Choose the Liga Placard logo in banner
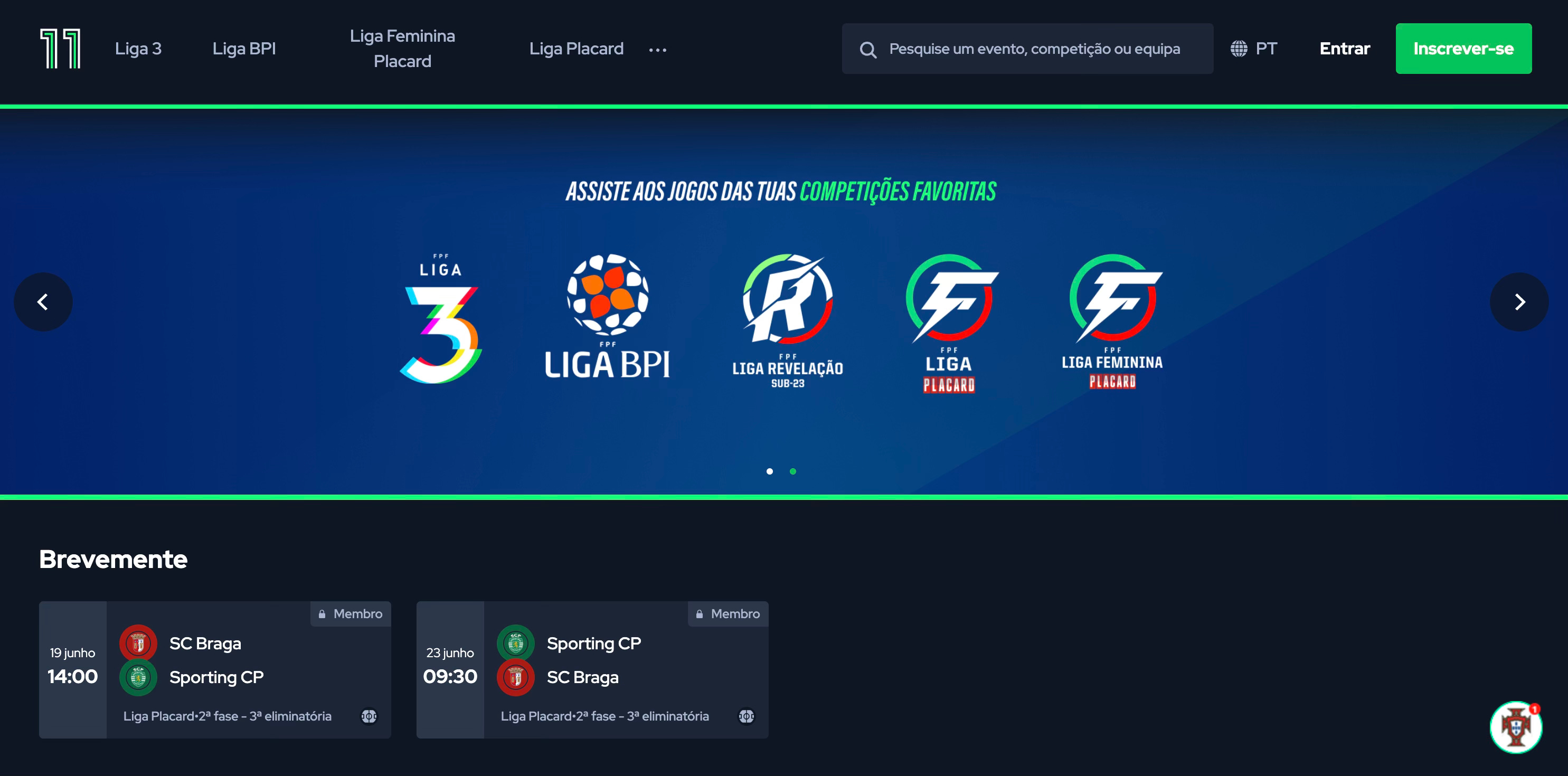The image size is (1568, 776). click(x=951, y=324)
